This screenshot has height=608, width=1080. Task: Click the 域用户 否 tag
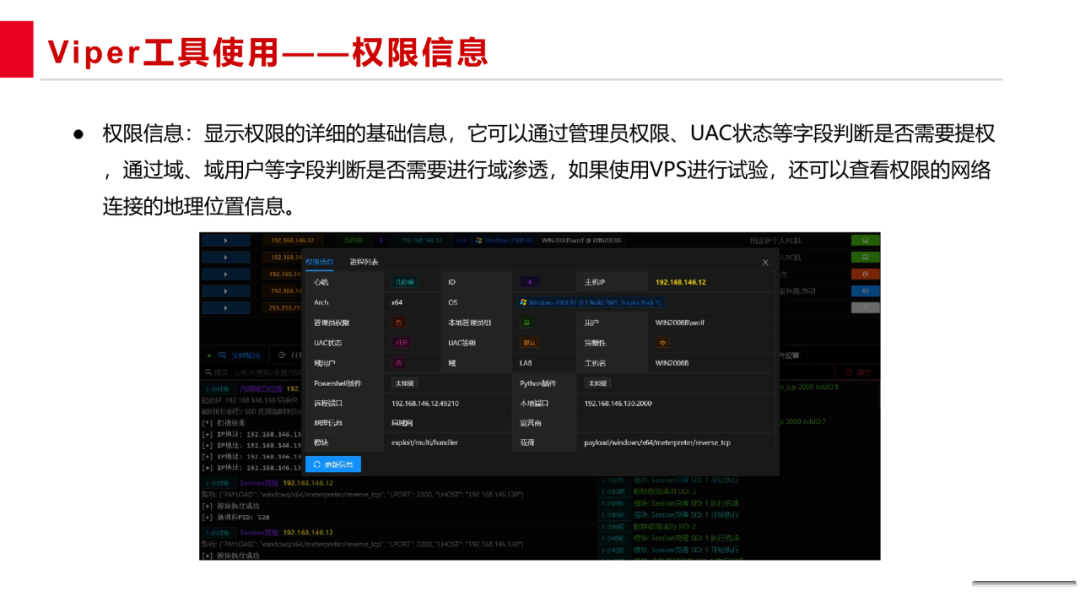[398, 363]
